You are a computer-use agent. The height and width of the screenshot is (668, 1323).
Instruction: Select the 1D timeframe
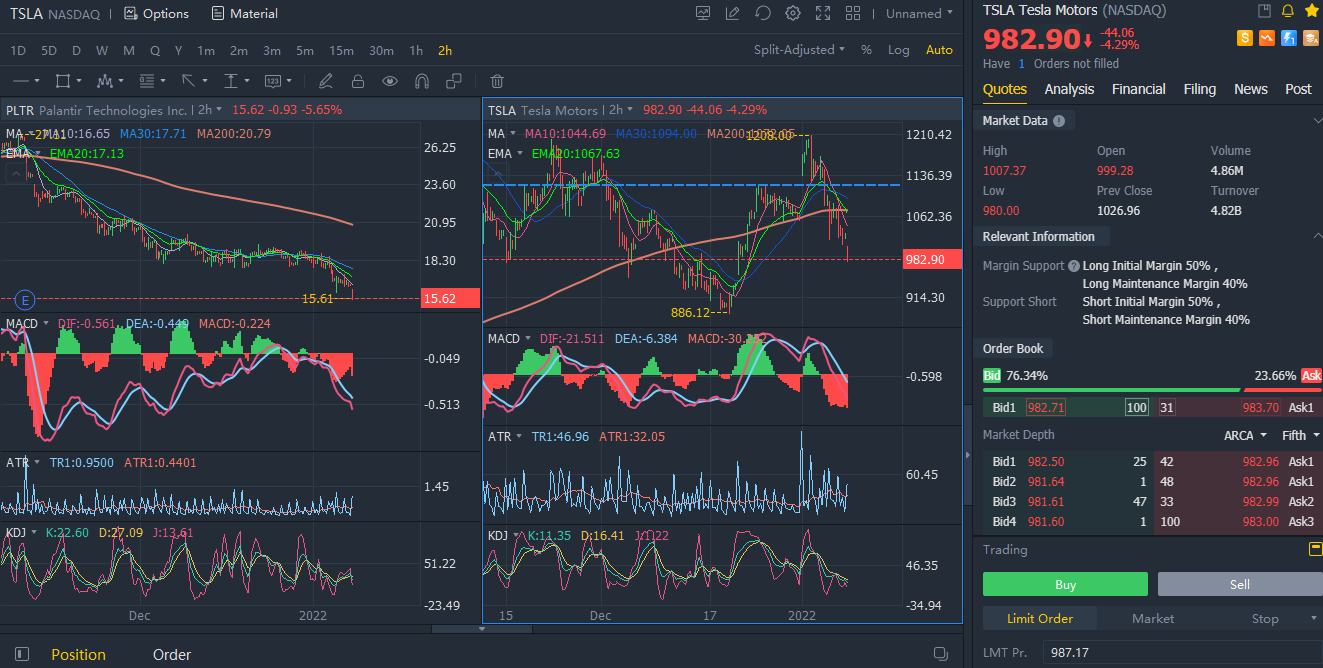coord(18,50)
